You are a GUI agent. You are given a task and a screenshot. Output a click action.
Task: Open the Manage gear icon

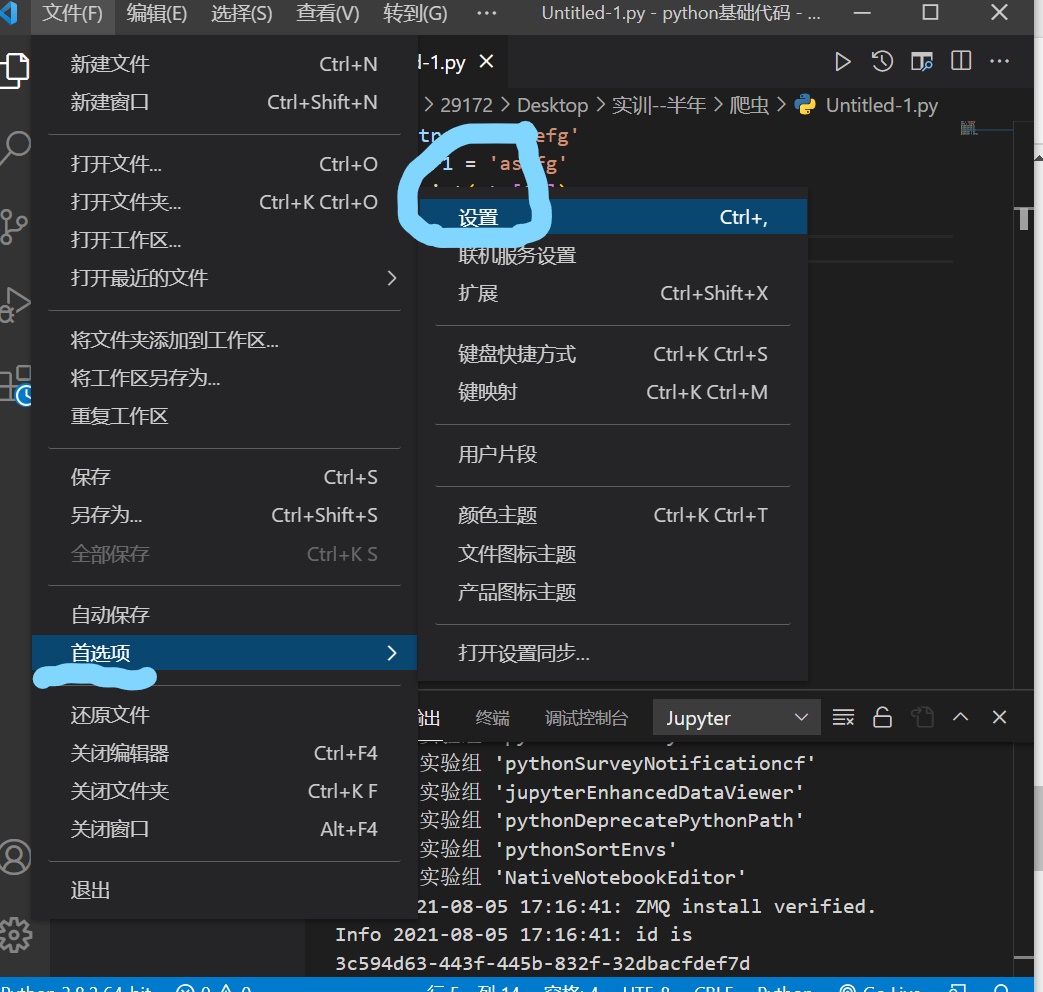click(x=15, y=935)
